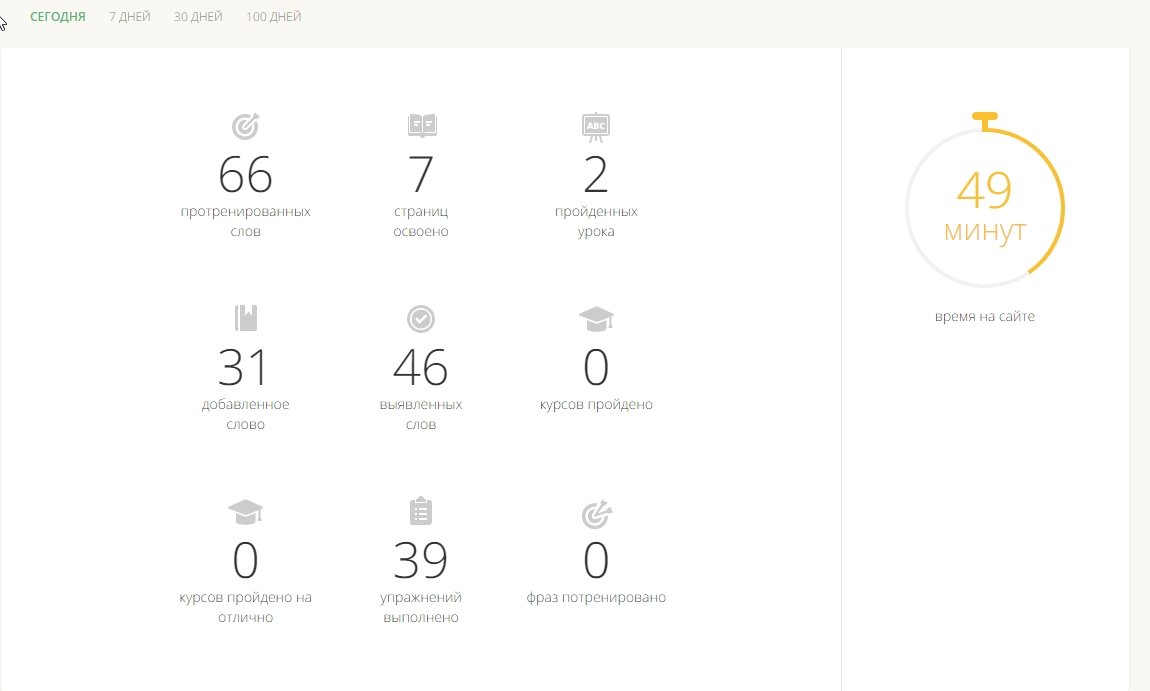
Task: Click target icon above фраз потренировано
Action: coord(596,513)
